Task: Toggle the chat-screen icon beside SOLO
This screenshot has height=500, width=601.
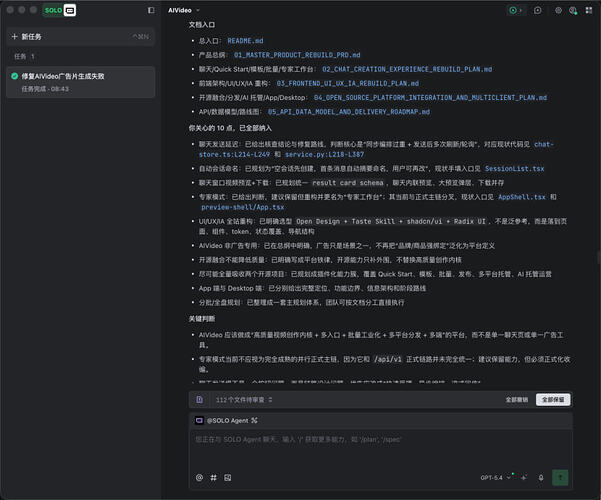Action: [x=70, y=10]
